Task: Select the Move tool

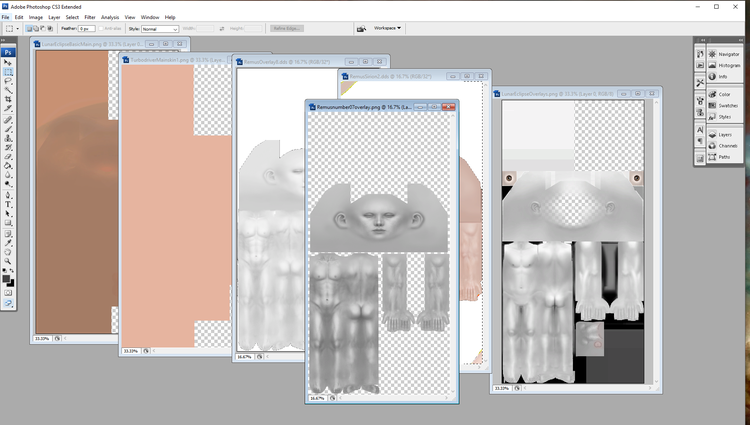Action: click(8, 62)
